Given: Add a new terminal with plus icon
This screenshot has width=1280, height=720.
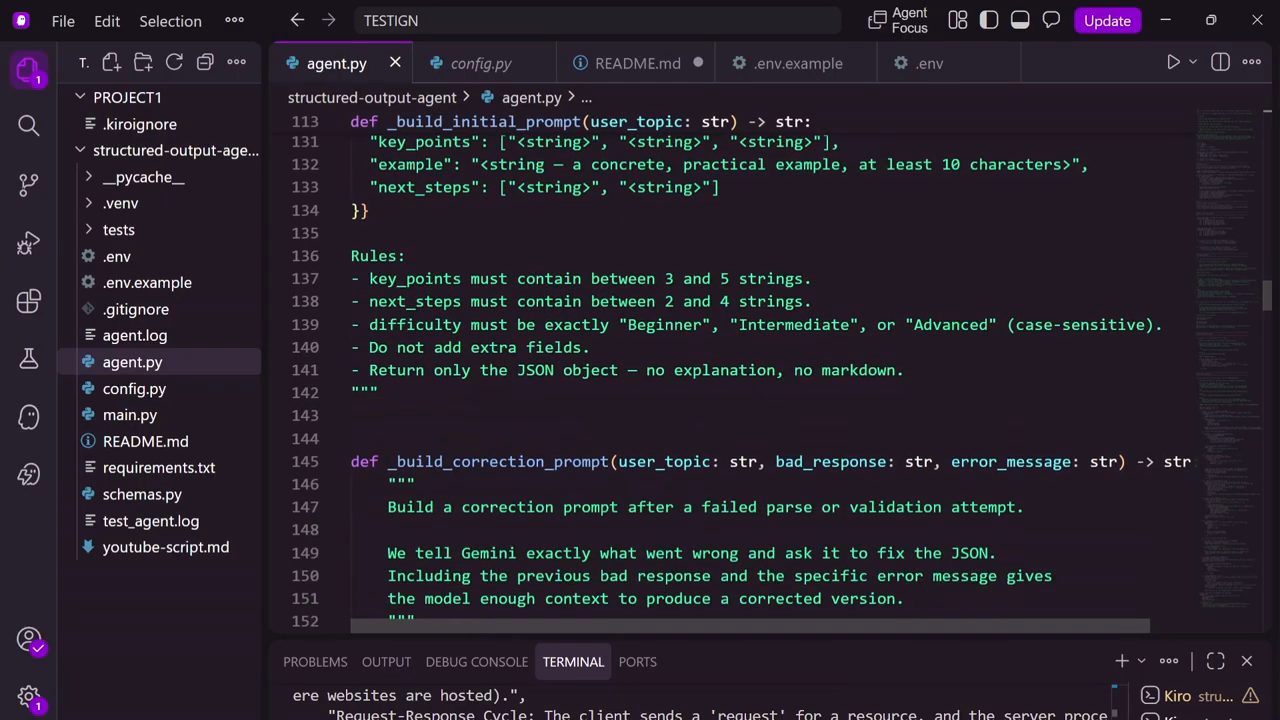Looking at the screenshot, I should coord(1122,661).
